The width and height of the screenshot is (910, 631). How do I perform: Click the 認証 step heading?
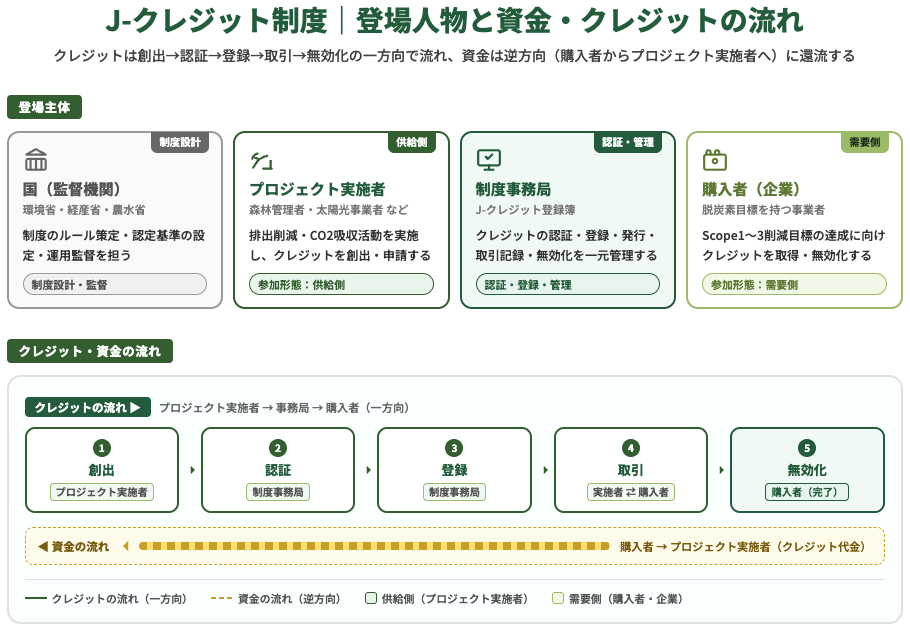tap(277, 470)
